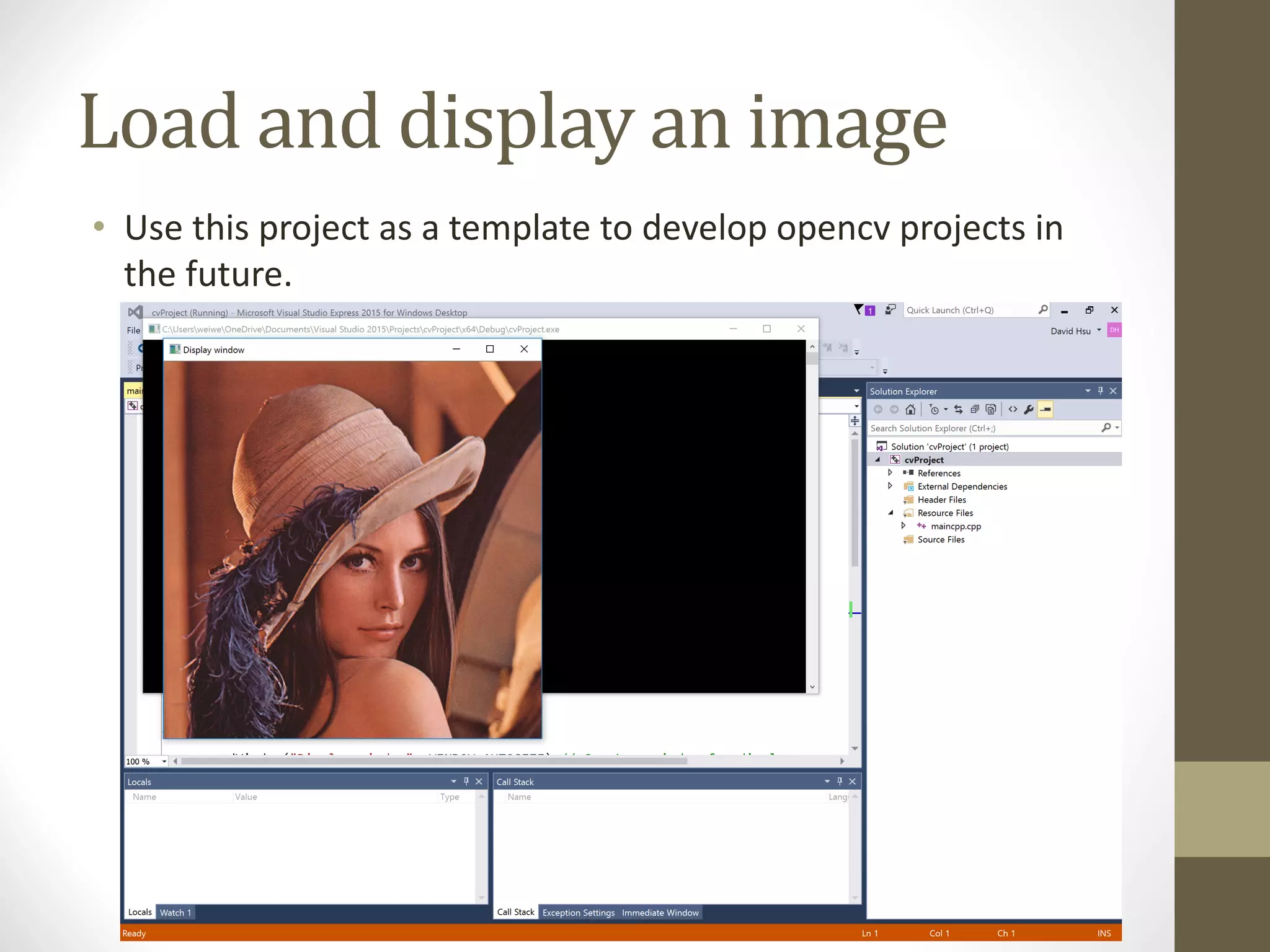Toggle the highlighted Preview Selected Items button
The width and height of the screenshot is (1270, 952).
tap(1046, 409)
